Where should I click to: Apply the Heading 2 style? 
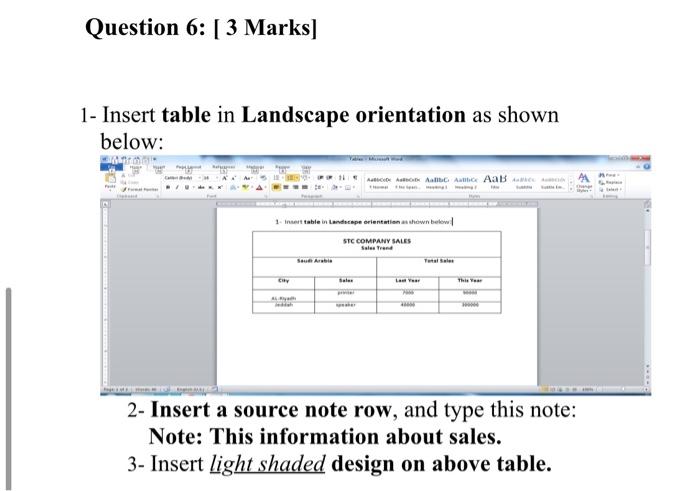(x=466, y=182)
